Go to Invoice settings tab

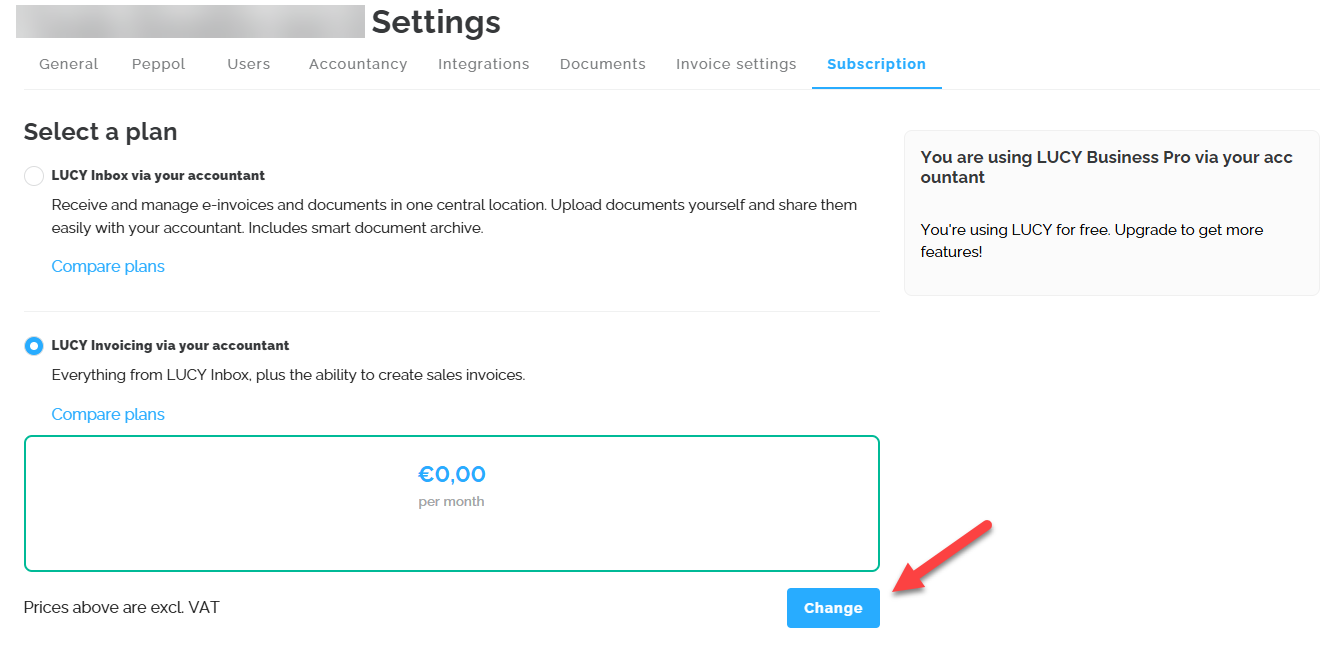(x=736, y=64)
